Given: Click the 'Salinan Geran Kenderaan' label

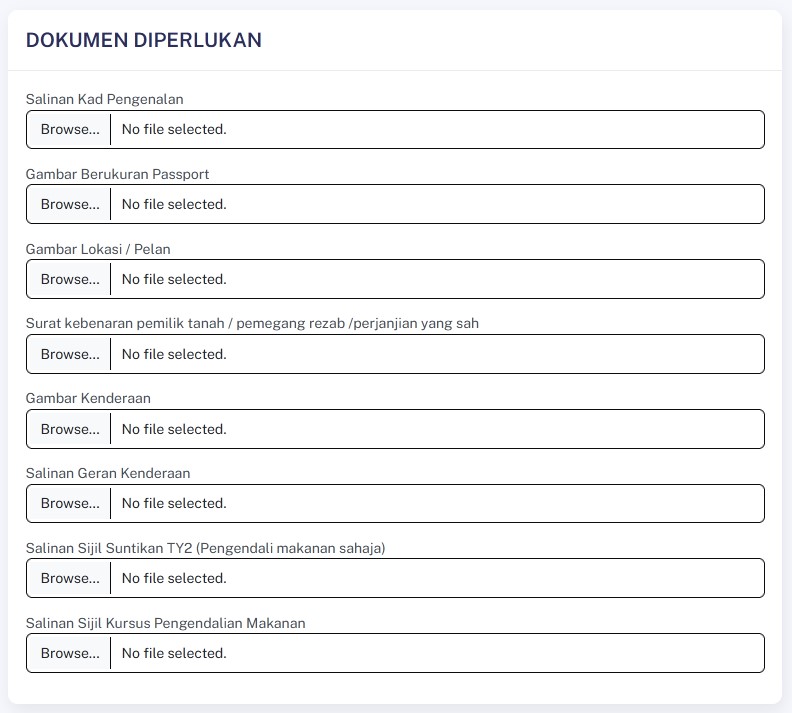Looking at the screenshot, I should (108, 473).
